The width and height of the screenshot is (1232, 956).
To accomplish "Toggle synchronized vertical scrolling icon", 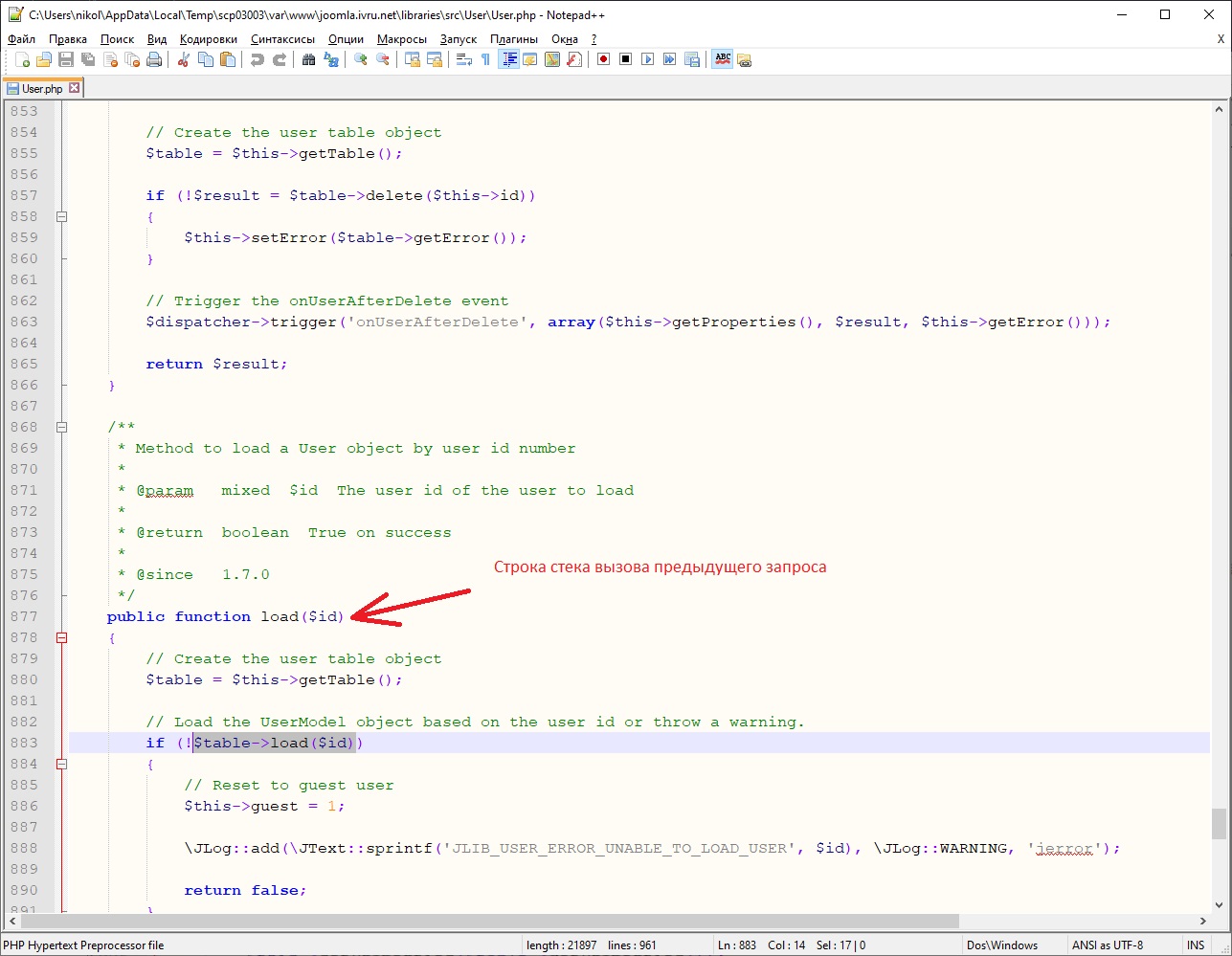I will [413, 59].
